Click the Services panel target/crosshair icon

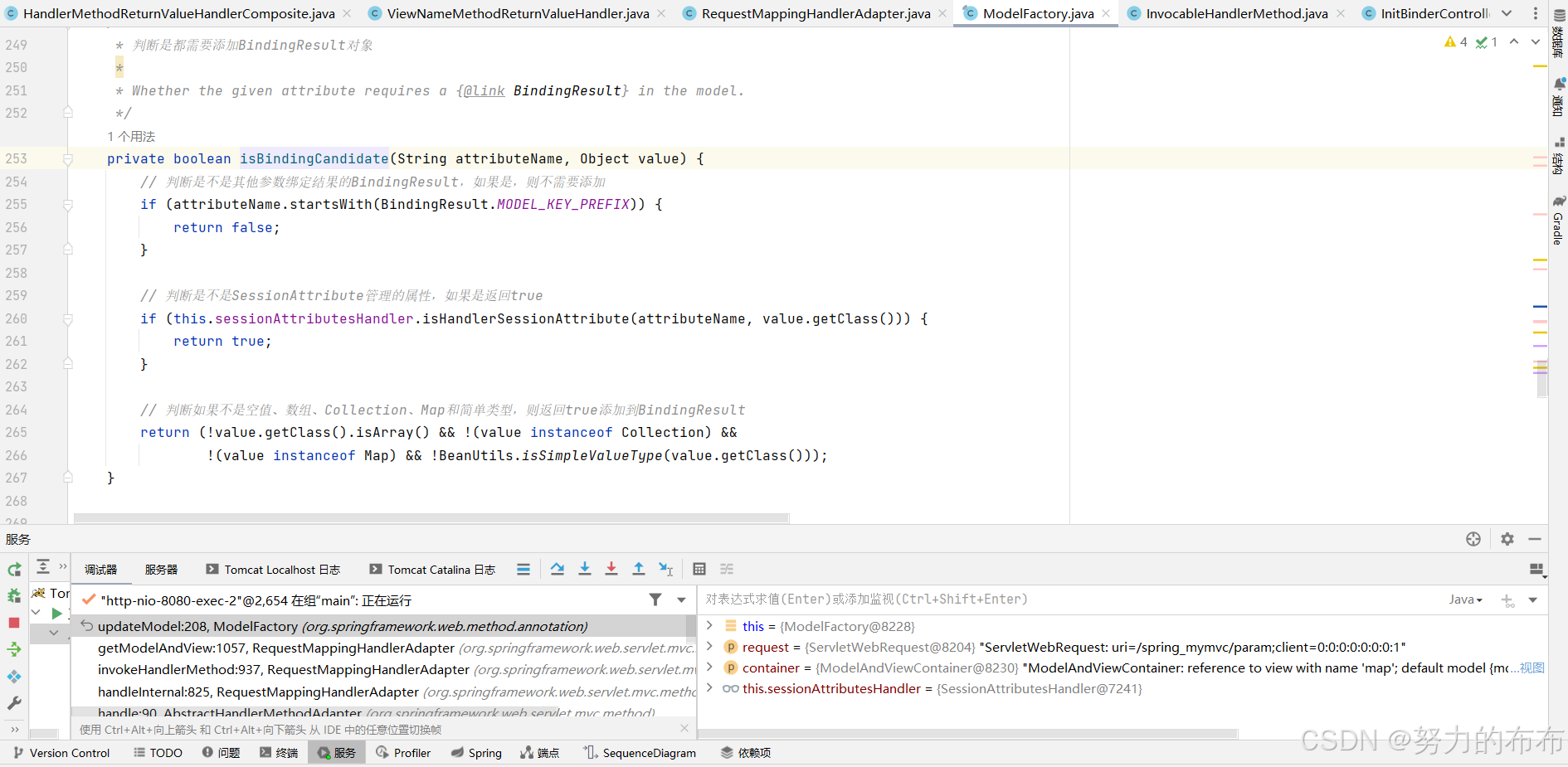[1473, 539]
